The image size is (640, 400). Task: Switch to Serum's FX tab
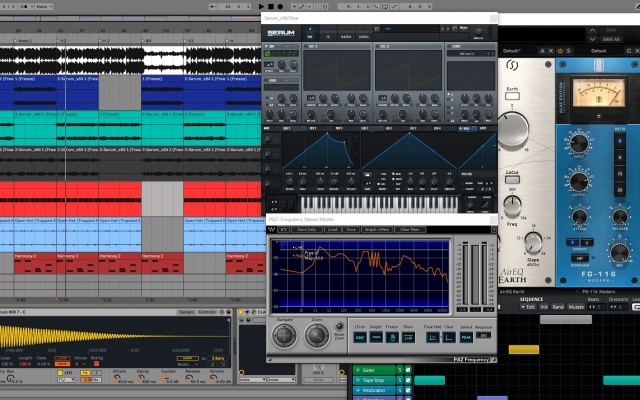point(328,33)
